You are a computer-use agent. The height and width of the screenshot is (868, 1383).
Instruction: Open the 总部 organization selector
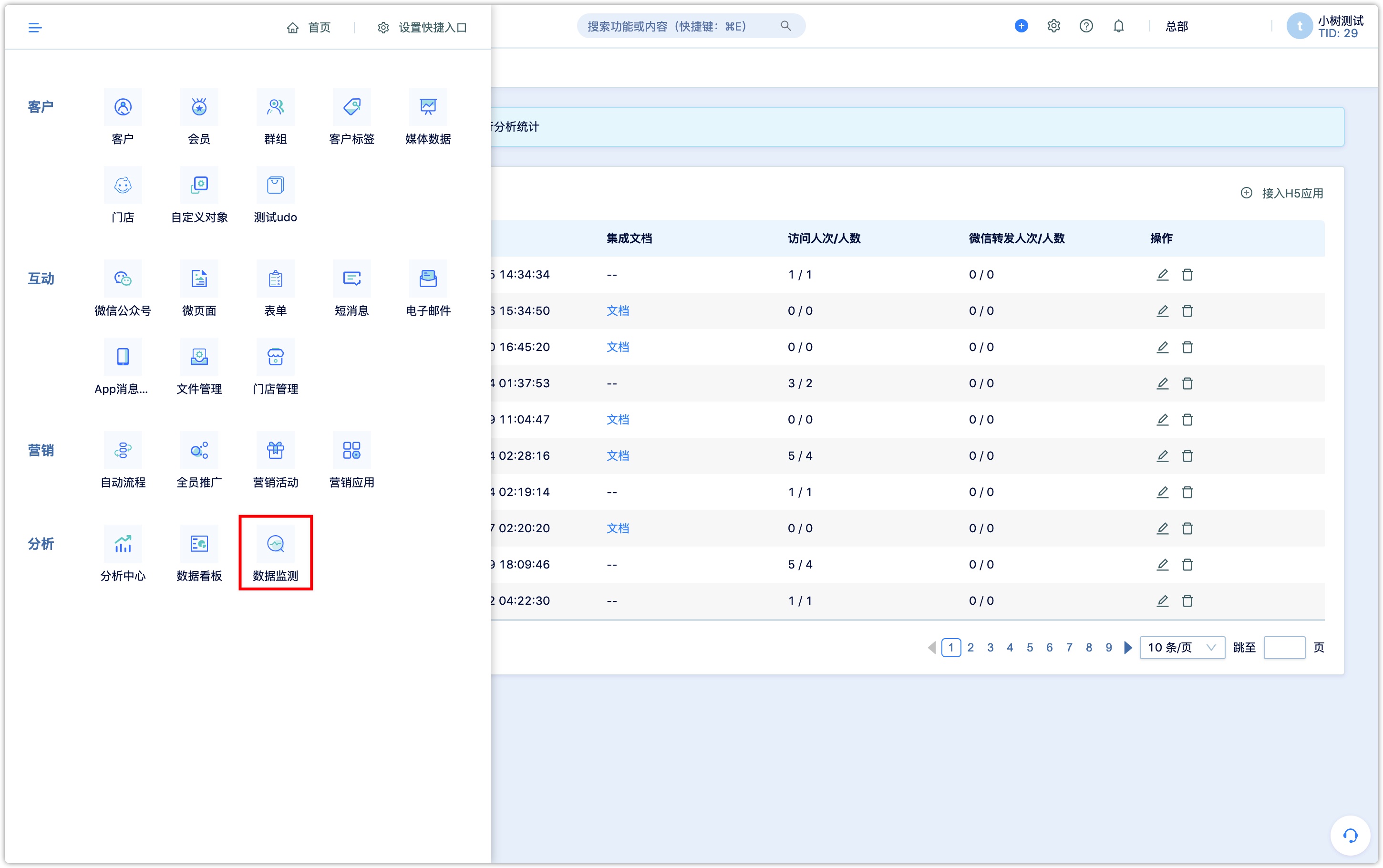[1177, 26]
